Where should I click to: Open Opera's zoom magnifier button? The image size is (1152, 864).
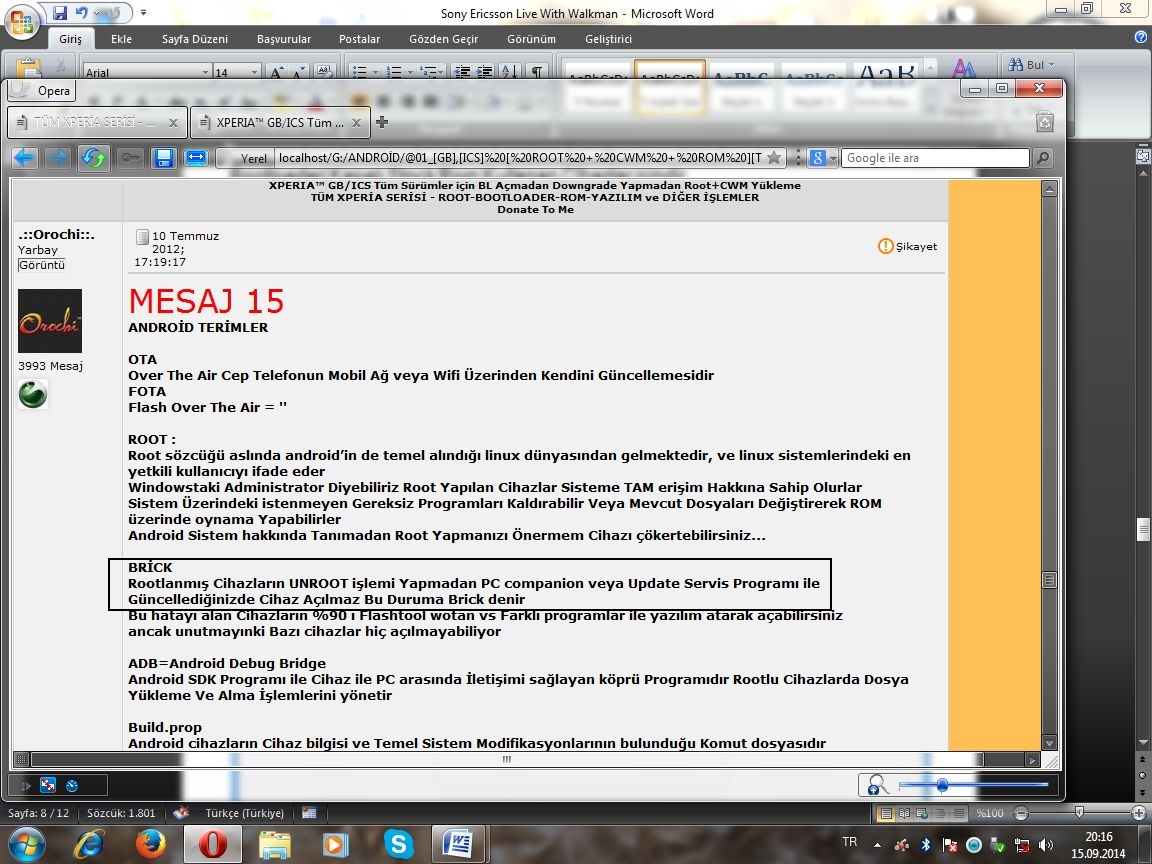(876, 785)
